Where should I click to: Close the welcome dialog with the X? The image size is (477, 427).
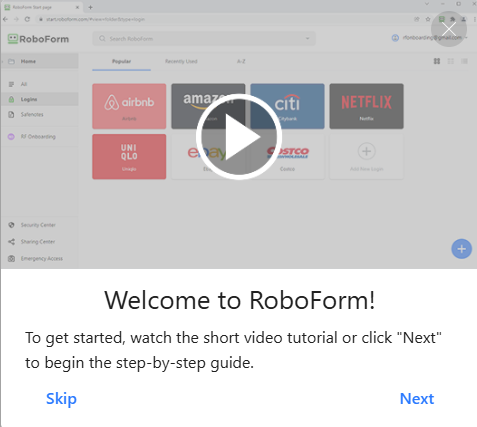pos(449,29)
